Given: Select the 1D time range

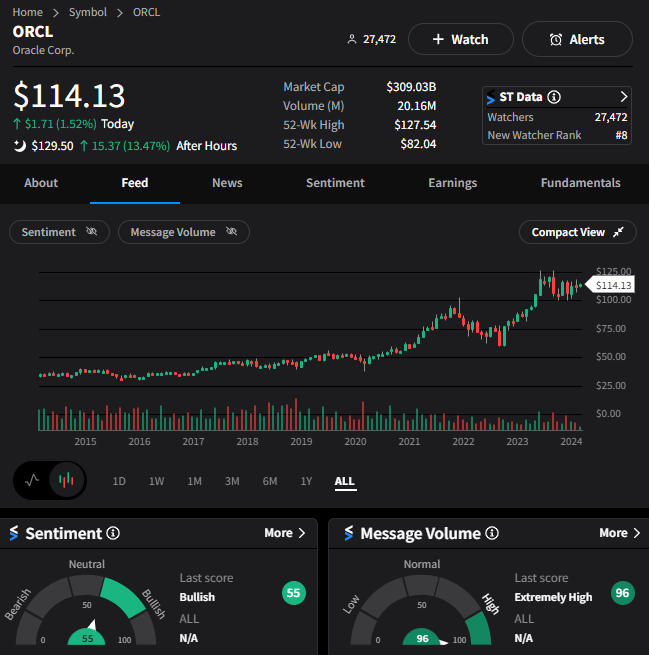Looking at the screenshot, I should 119,481.
